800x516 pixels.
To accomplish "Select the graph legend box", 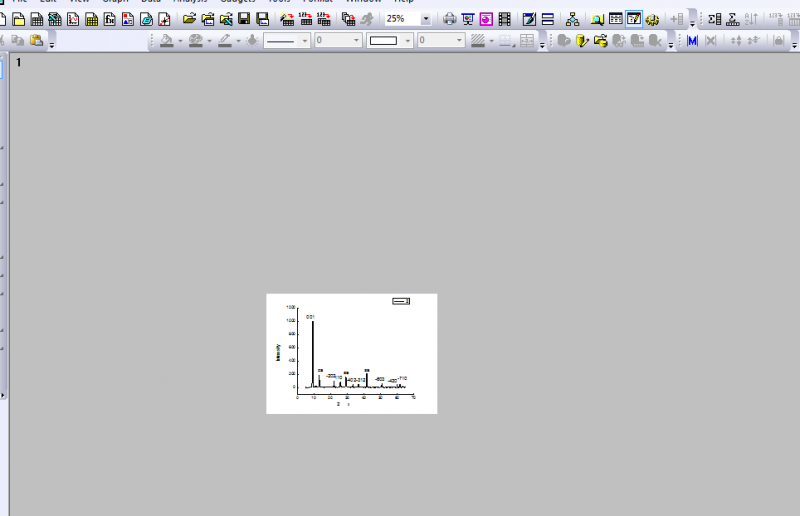I will (401, 301).
